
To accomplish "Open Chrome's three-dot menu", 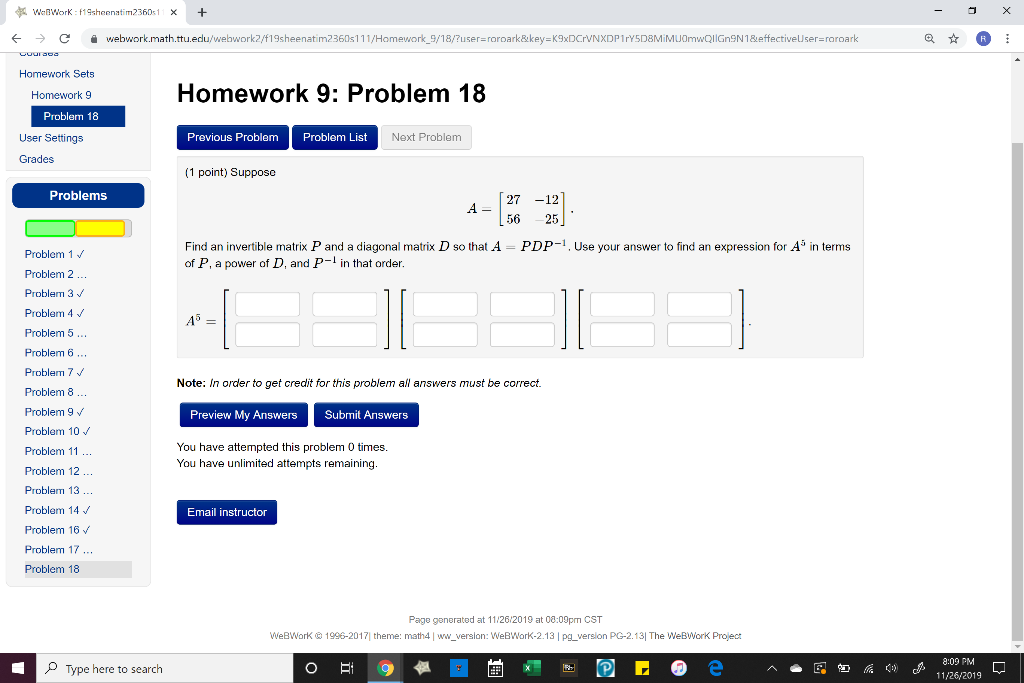I will point(1008,38).
